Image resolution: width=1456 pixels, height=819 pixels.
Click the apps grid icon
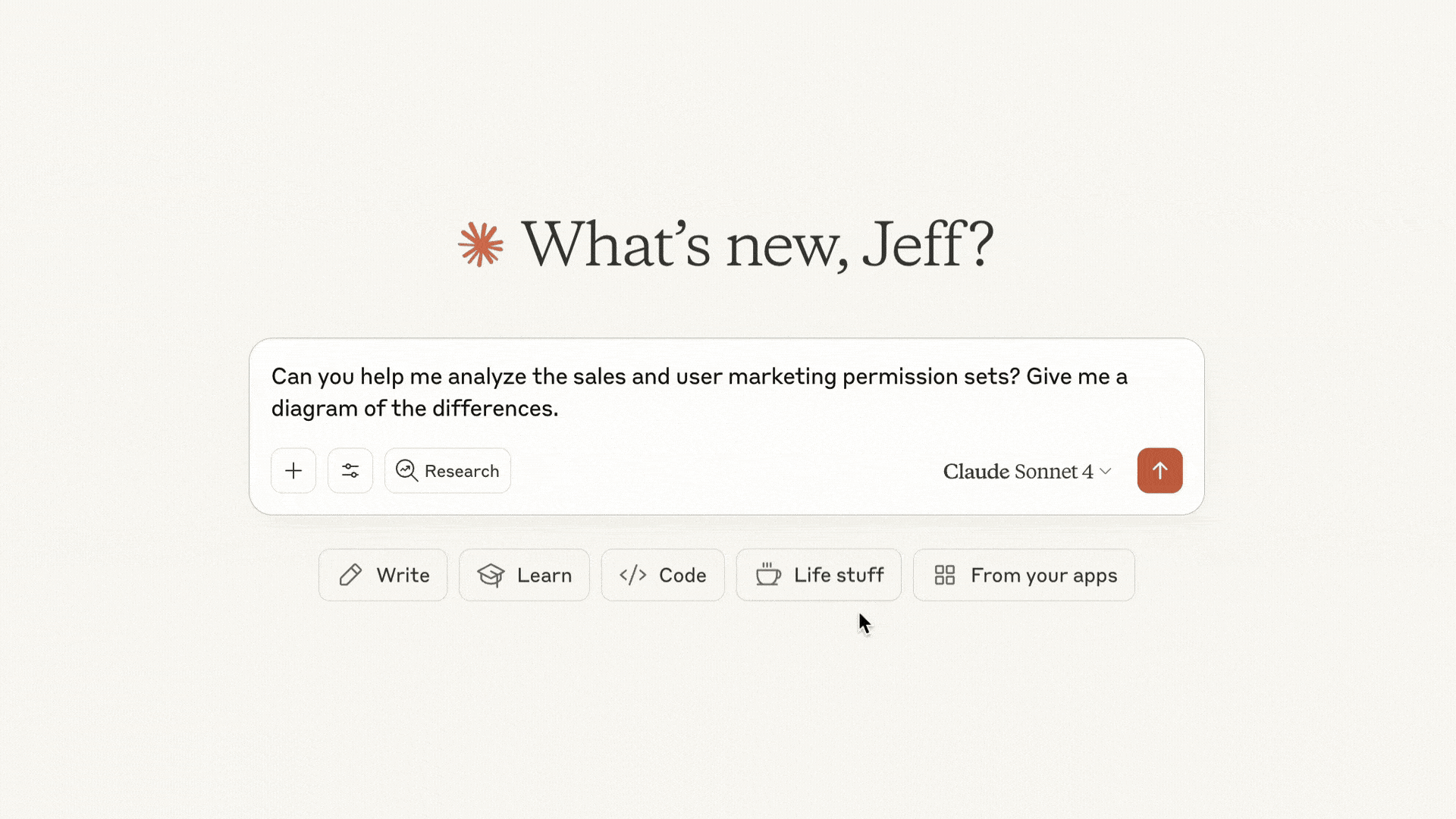(x=944, y=576)
